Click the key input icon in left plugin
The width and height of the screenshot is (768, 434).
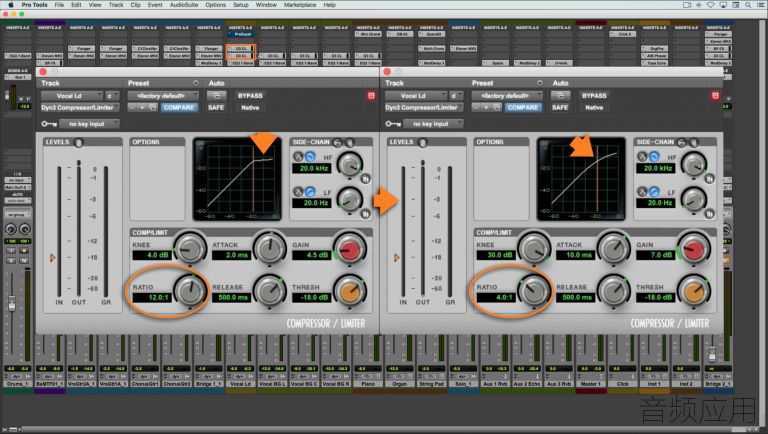tap(49, 124)
